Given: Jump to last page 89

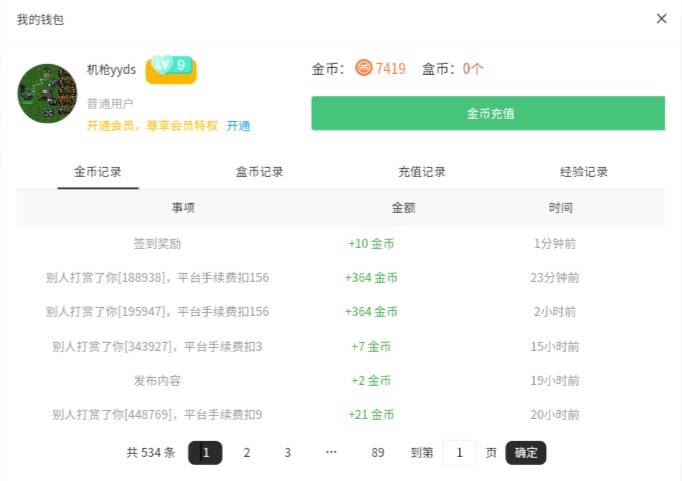Looking at the screenshot, I should coord(378,453).
